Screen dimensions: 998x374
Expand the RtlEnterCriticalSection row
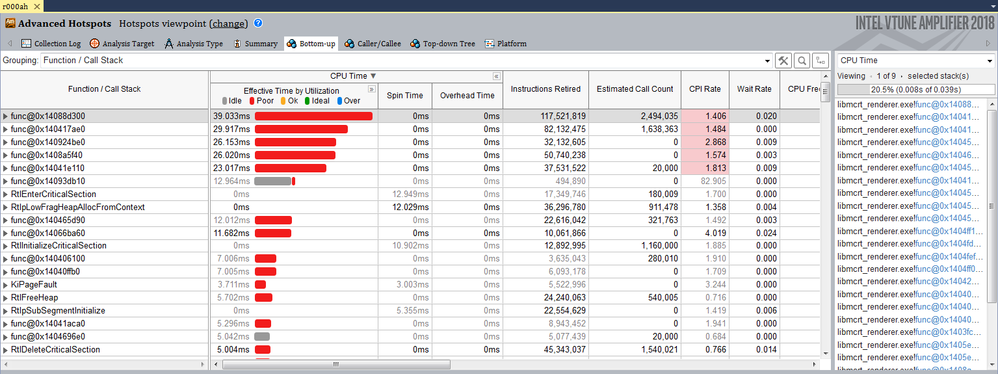(6, 194)
